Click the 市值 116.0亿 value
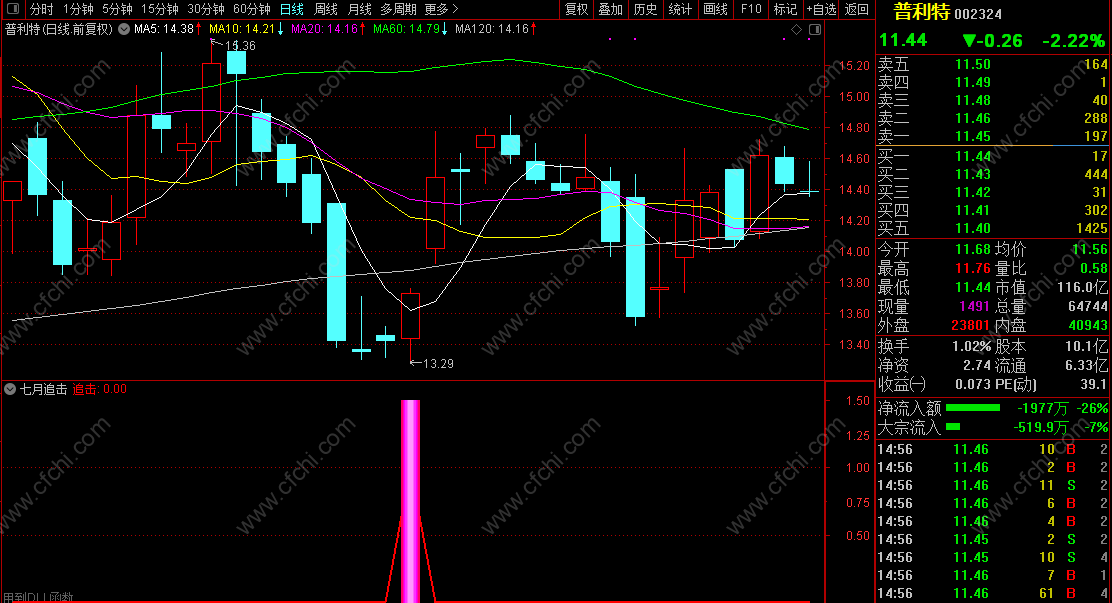Viewport: 1112px width, 603px height. pyautogui.click(x=1082, y=287)
